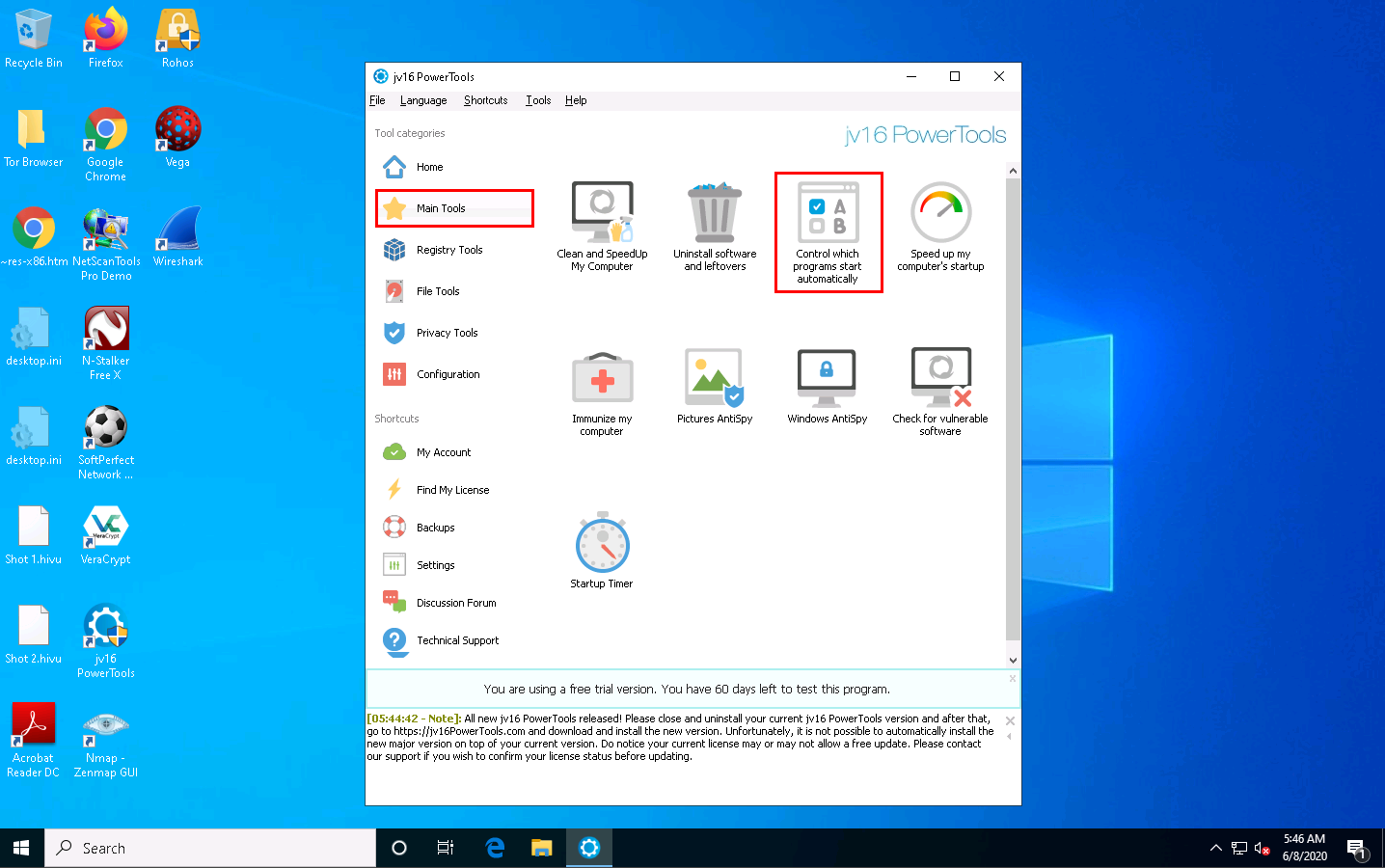The image size is (1385, 868).
Task: Select Shot 1.hivu file on desktop
Action: pos(34,535)
